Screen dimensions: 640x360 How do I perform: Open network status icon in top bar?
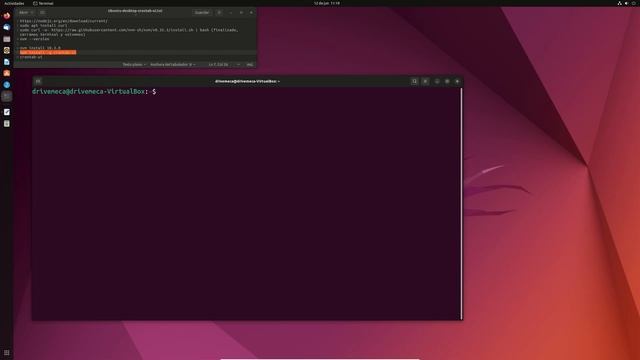point(619,3)
